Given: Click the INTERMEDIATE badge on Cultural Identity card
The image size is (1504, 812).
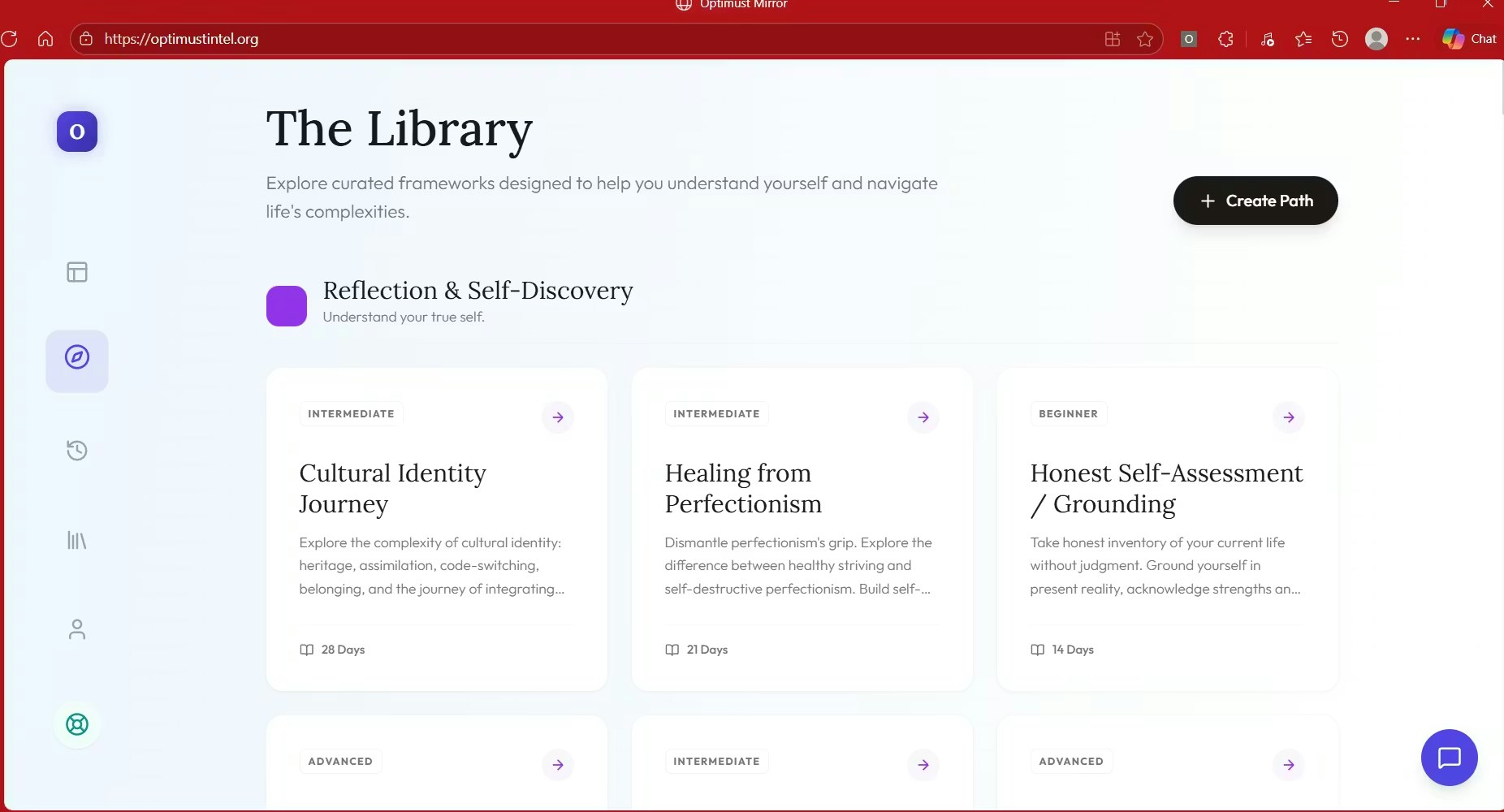Looking at the screenshot, I should [x=351, y=414].
